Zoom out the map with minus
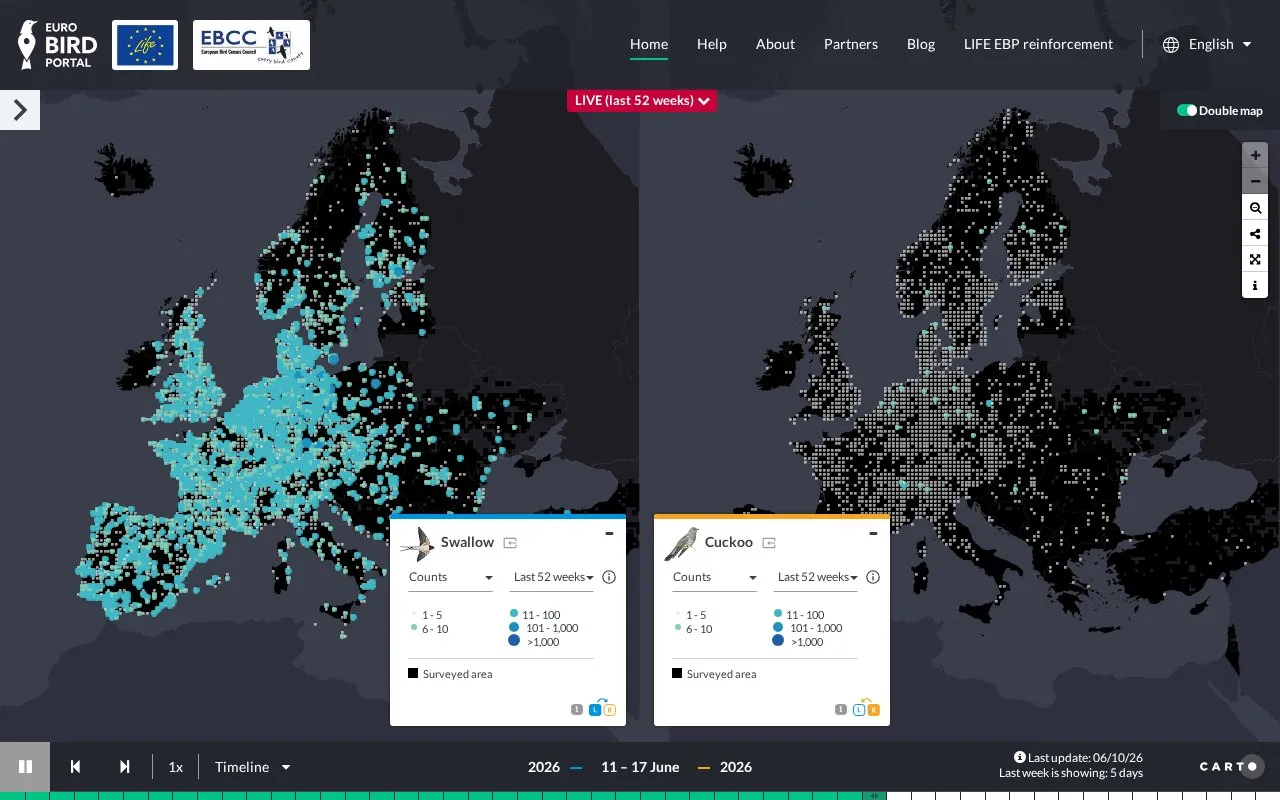Viewport: 1280px width, 800px height. [1255, 181]
